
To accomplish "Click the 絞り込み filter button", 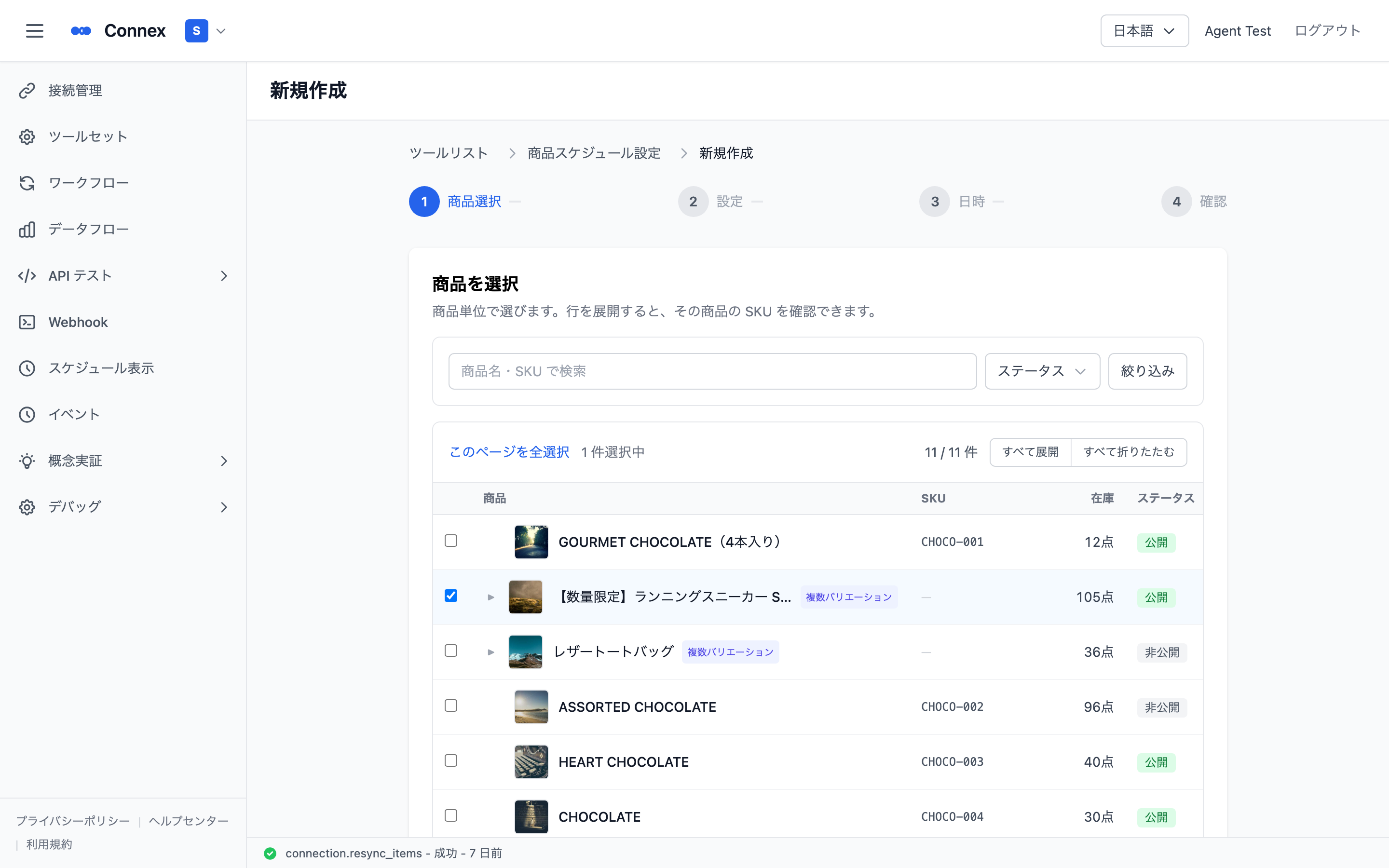I will [1147, 371].
